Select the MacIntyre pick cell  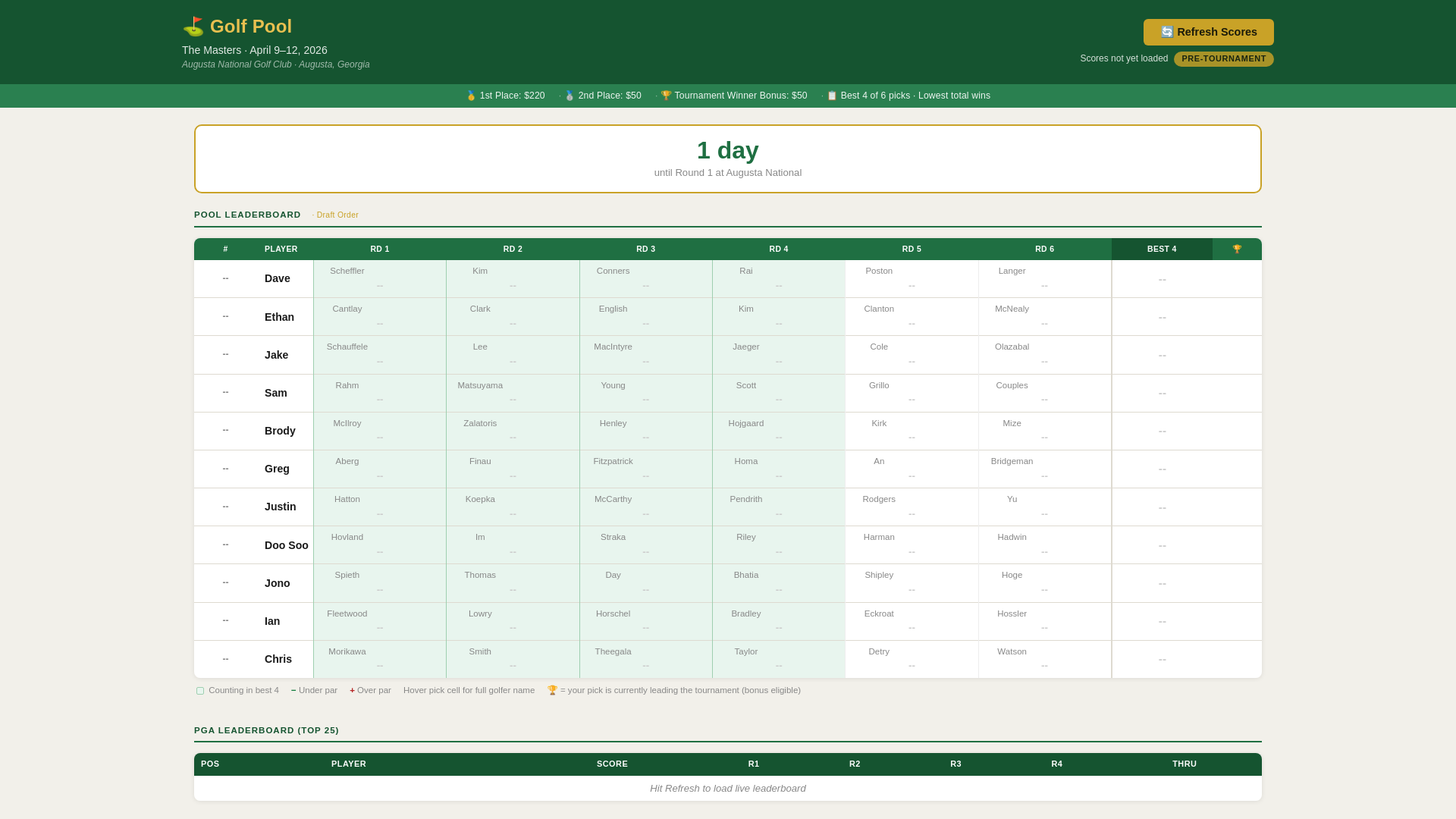646,355
